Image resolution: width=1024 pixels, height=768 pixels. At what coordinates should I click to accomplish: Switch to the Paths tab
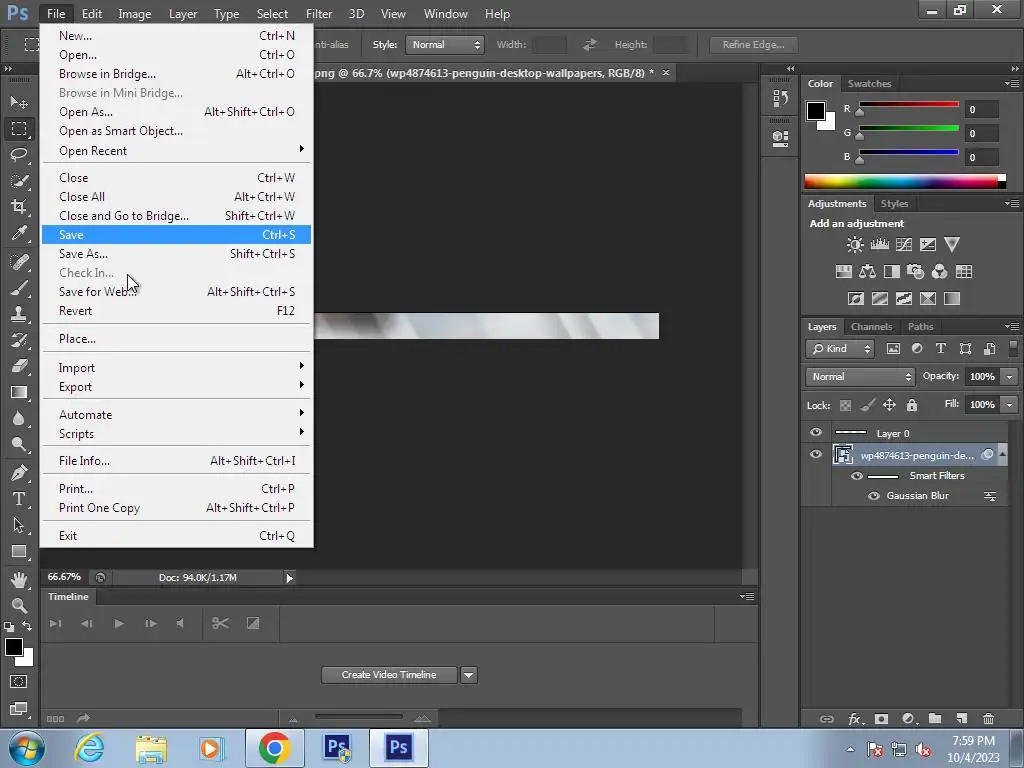(x=920, y=327)
